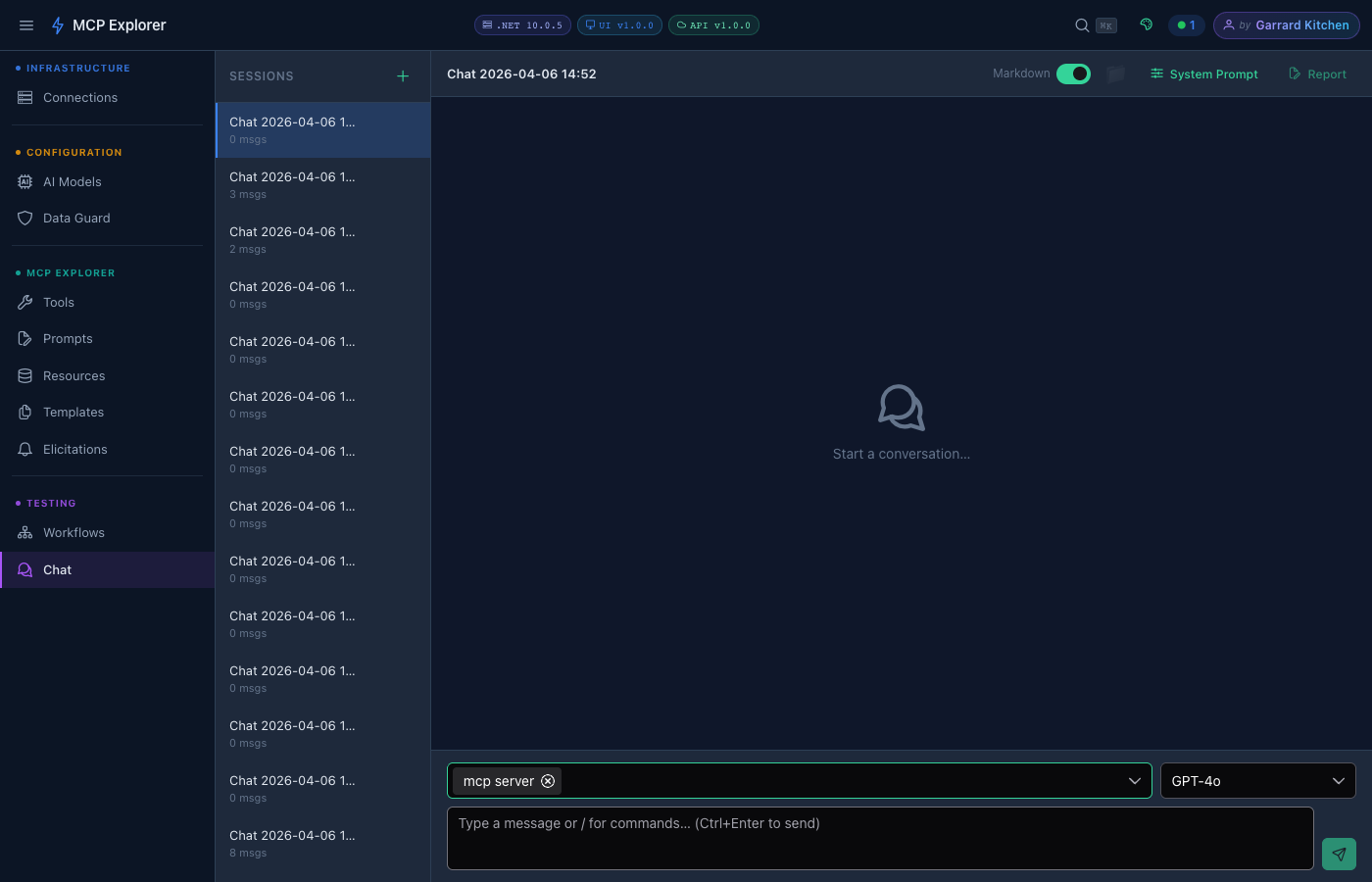Create a new session with the plus icon

click(403, 75)
